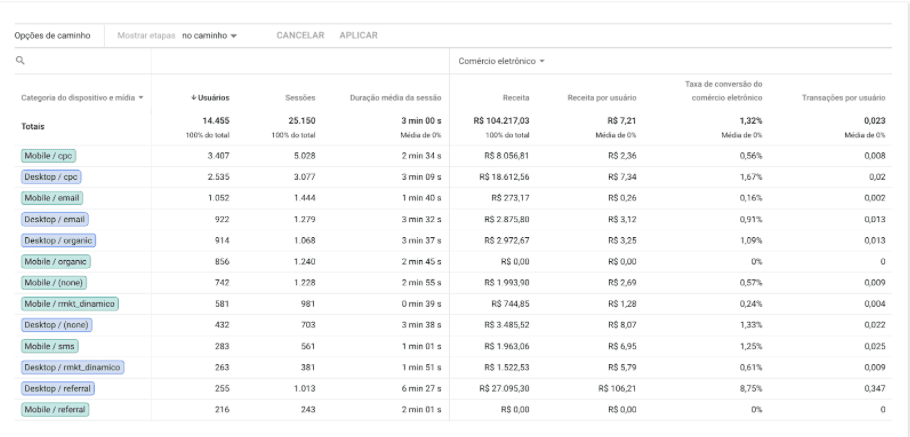This screenshot has width=910, height=437.
Task: Select the Desktop / referral tag
Action: click(x=58, y=388)
